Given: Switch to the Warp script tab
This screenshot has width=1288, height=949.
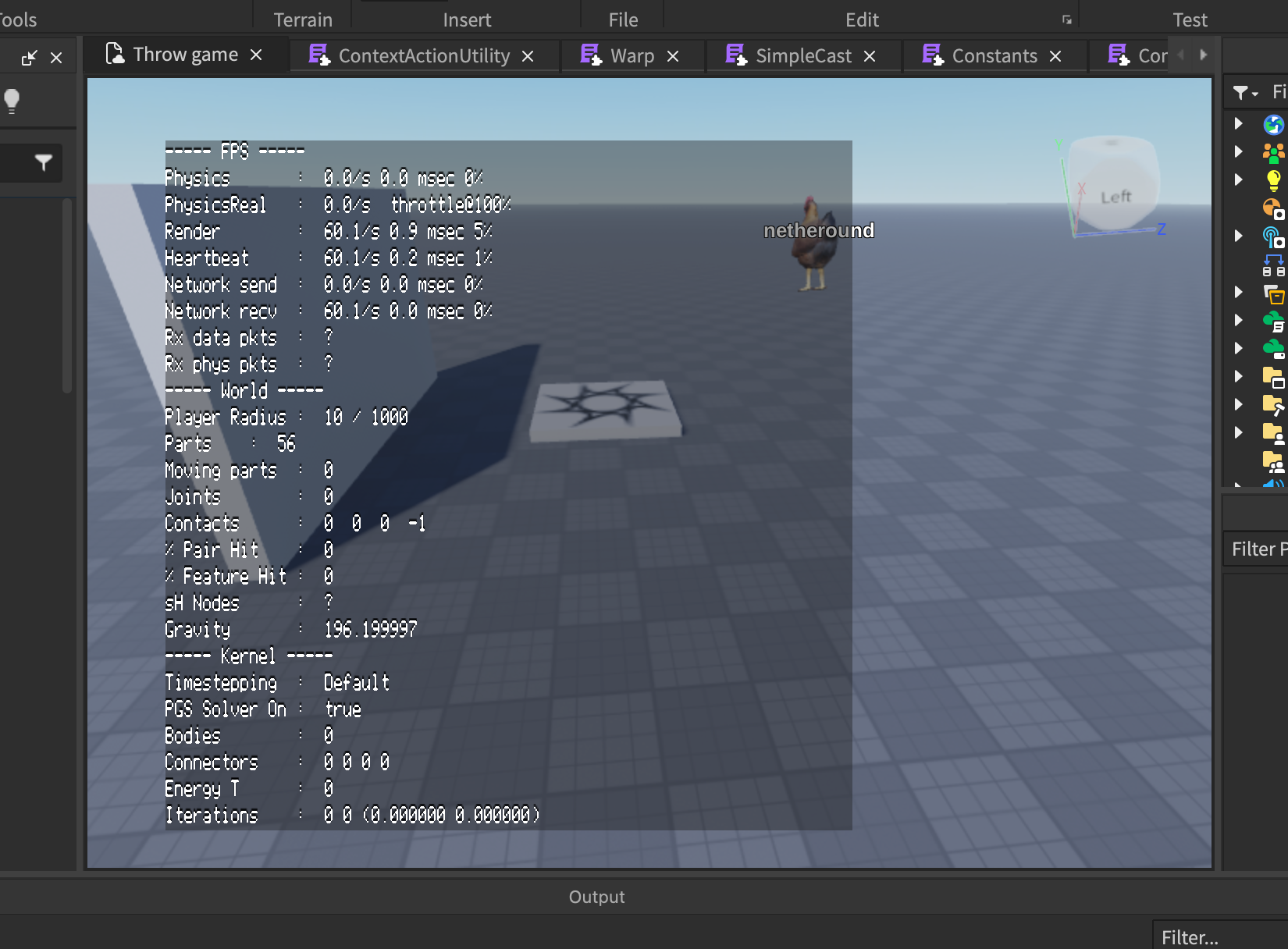Looking at the screenshot, I should 632,55.
